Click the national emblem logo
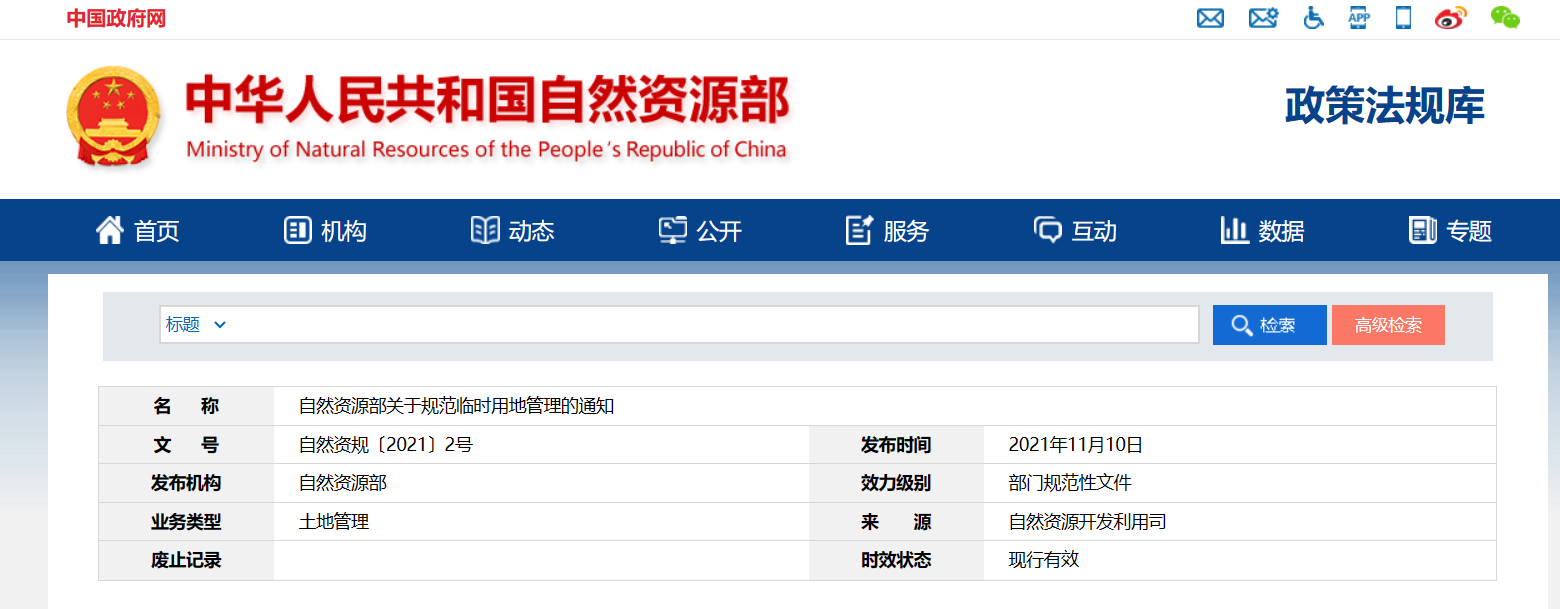This screenshot has height=609, width=1560. click(x=114, y=113)
